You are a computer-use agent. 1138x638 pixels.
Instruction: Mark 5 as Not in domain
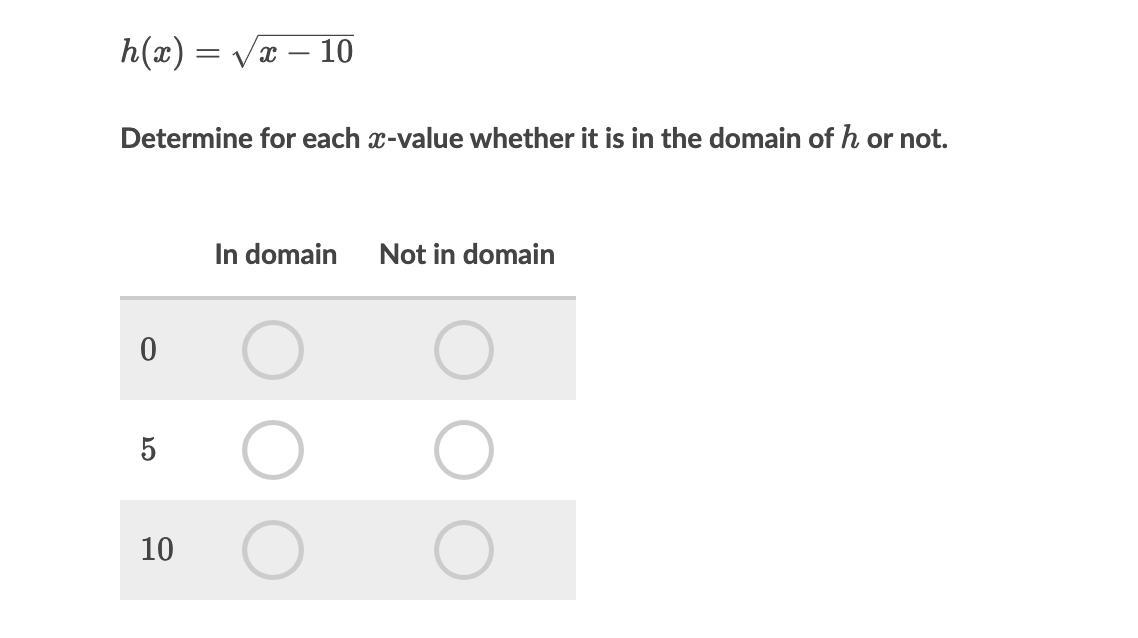pos(464,450)
